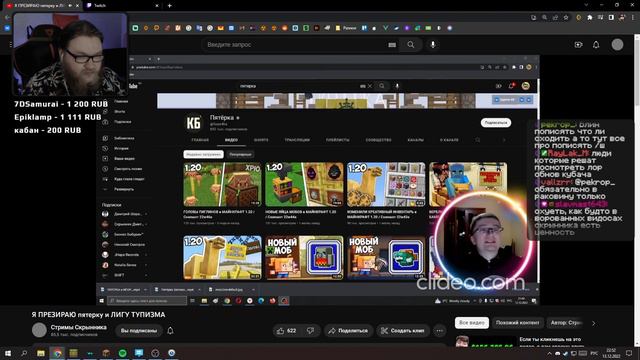Open the 'Головы пиглинов в Майнкрафт 1.20' video thumbnail

pos(222,184)
